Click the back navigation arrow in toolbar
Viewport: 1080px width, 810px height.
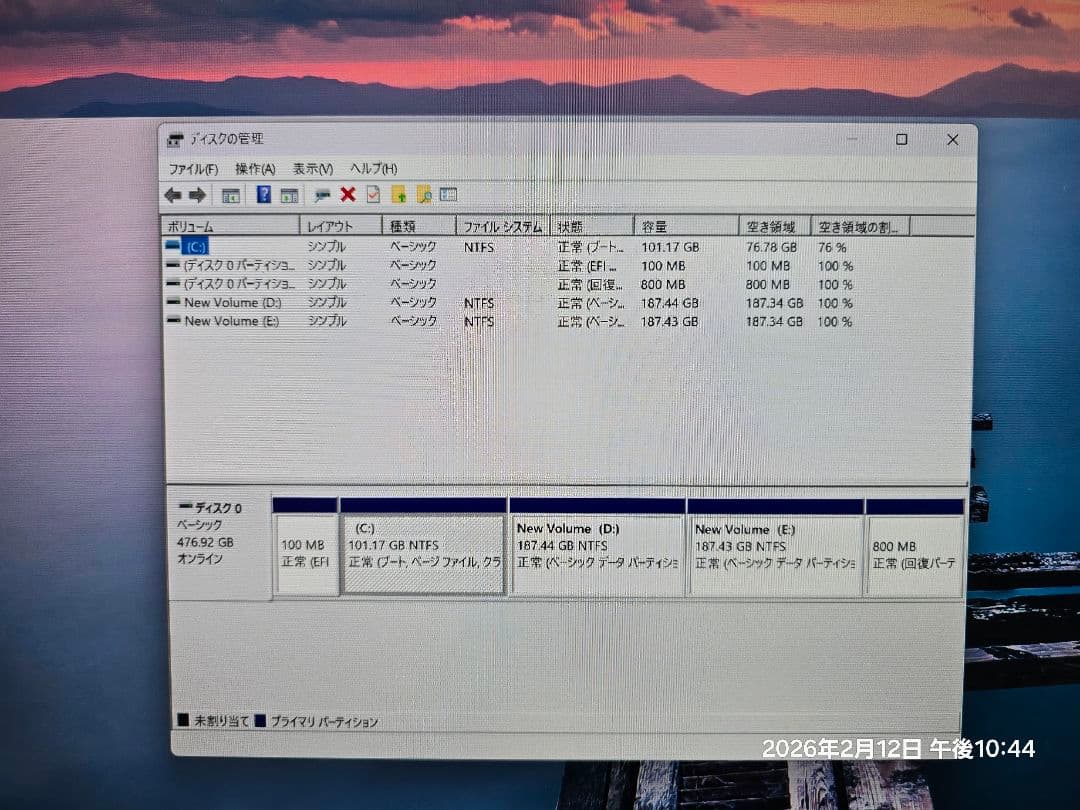point(173,195)
